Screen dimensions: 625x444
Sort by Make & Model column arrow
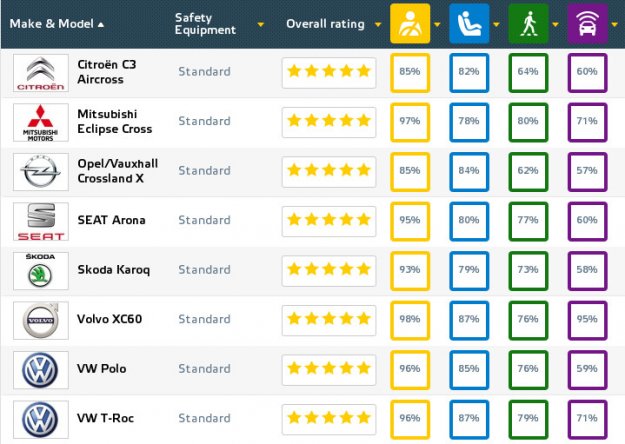(101, 25)
